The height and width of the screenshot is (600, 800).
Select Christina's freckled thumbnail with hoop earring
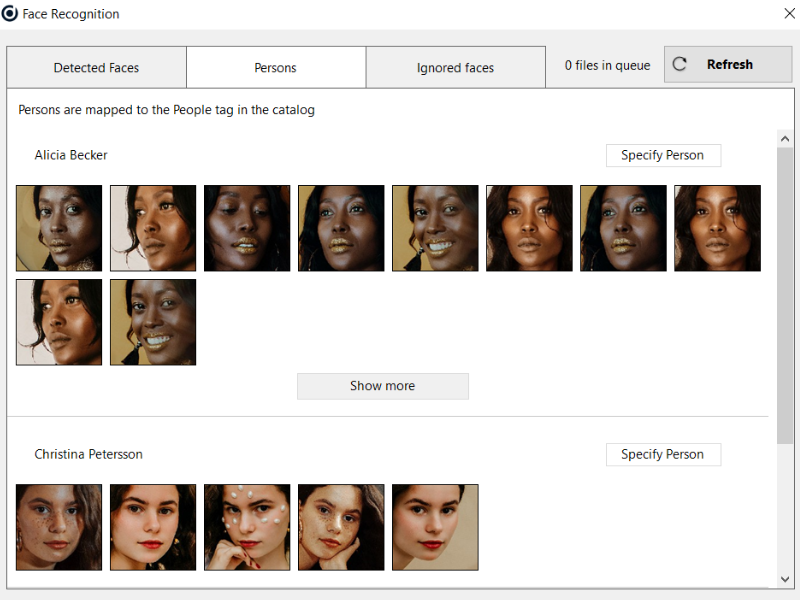coord(59,527)
